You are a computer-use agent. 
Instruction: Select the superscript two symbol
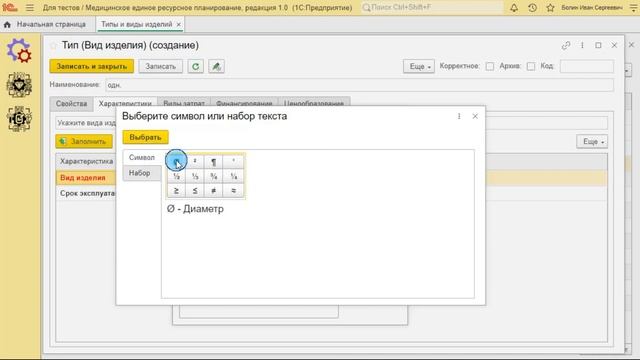[195, 161]
